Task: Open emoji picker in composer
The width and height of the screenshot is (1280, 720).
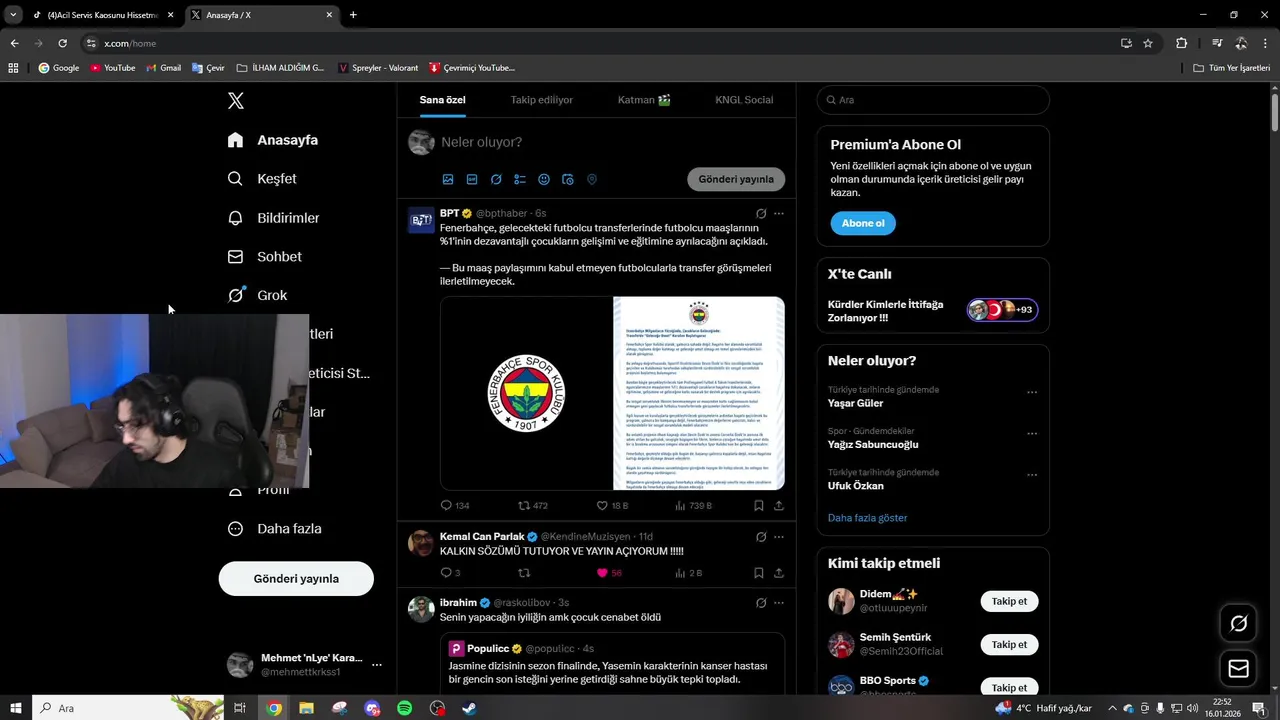Action: (544, 180)
